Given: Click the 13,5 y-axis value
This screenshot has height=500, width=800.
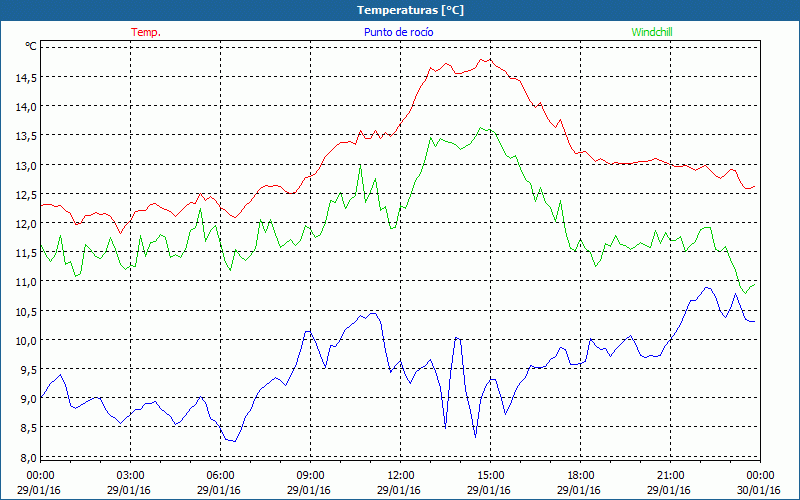Looking at the screenshot, I should (x=27, y=136).
